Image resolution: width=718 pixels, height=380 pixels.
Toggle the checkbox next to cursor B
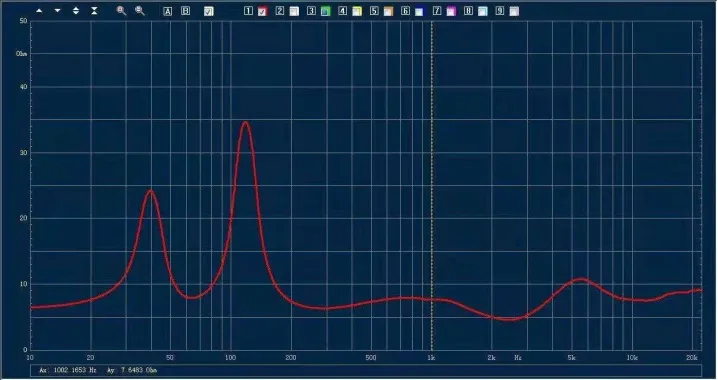click(x=208, y=11)
